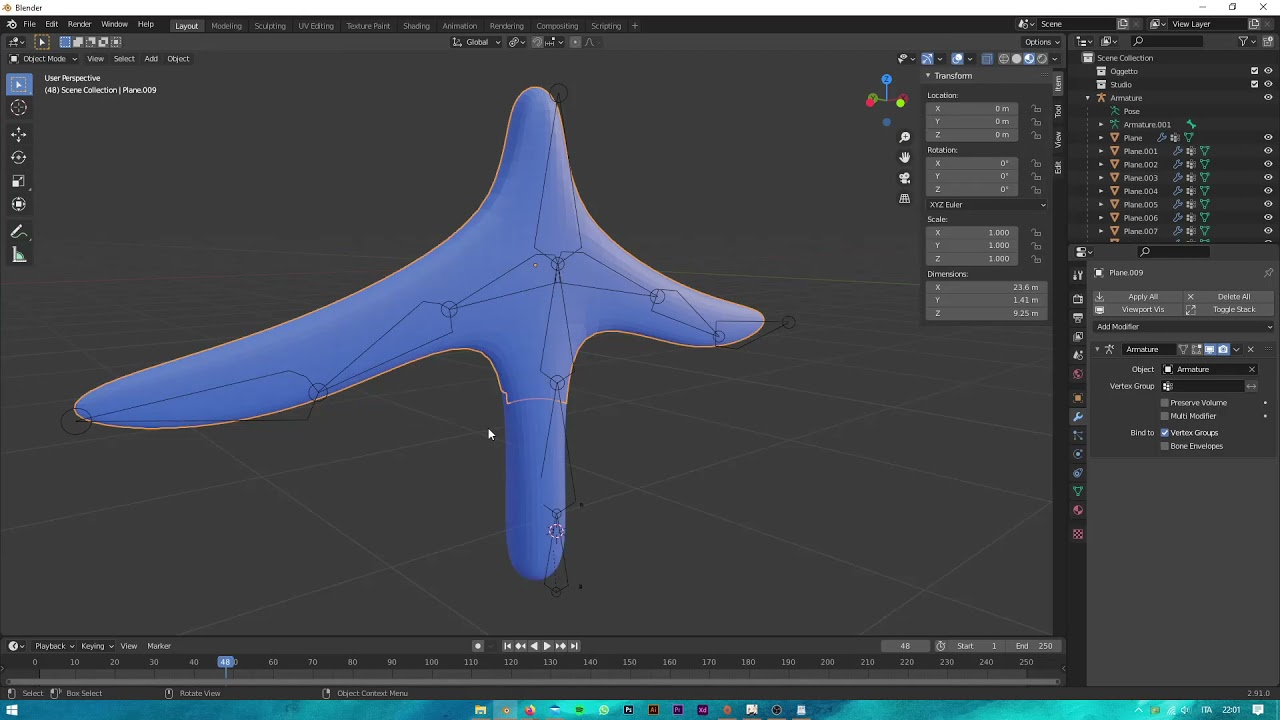The width and height of the screenshot is (1280, 720).
Task: Play the animation in timeline
Action: click(x=547, y=646)
